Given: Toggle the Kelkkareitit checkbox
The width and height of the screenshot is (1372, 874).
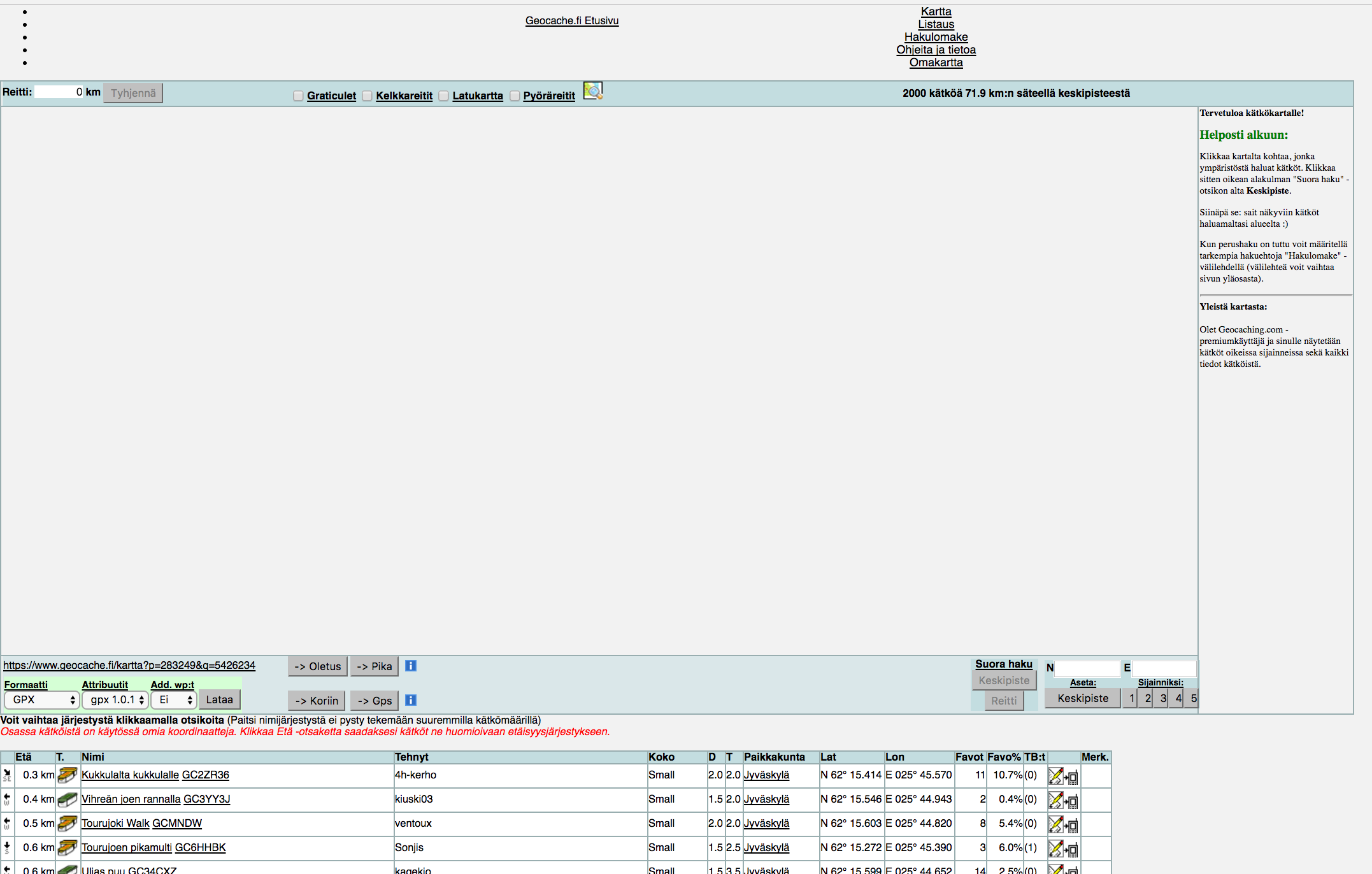Looking at the screenshot, I should click(x=367, y=96).
